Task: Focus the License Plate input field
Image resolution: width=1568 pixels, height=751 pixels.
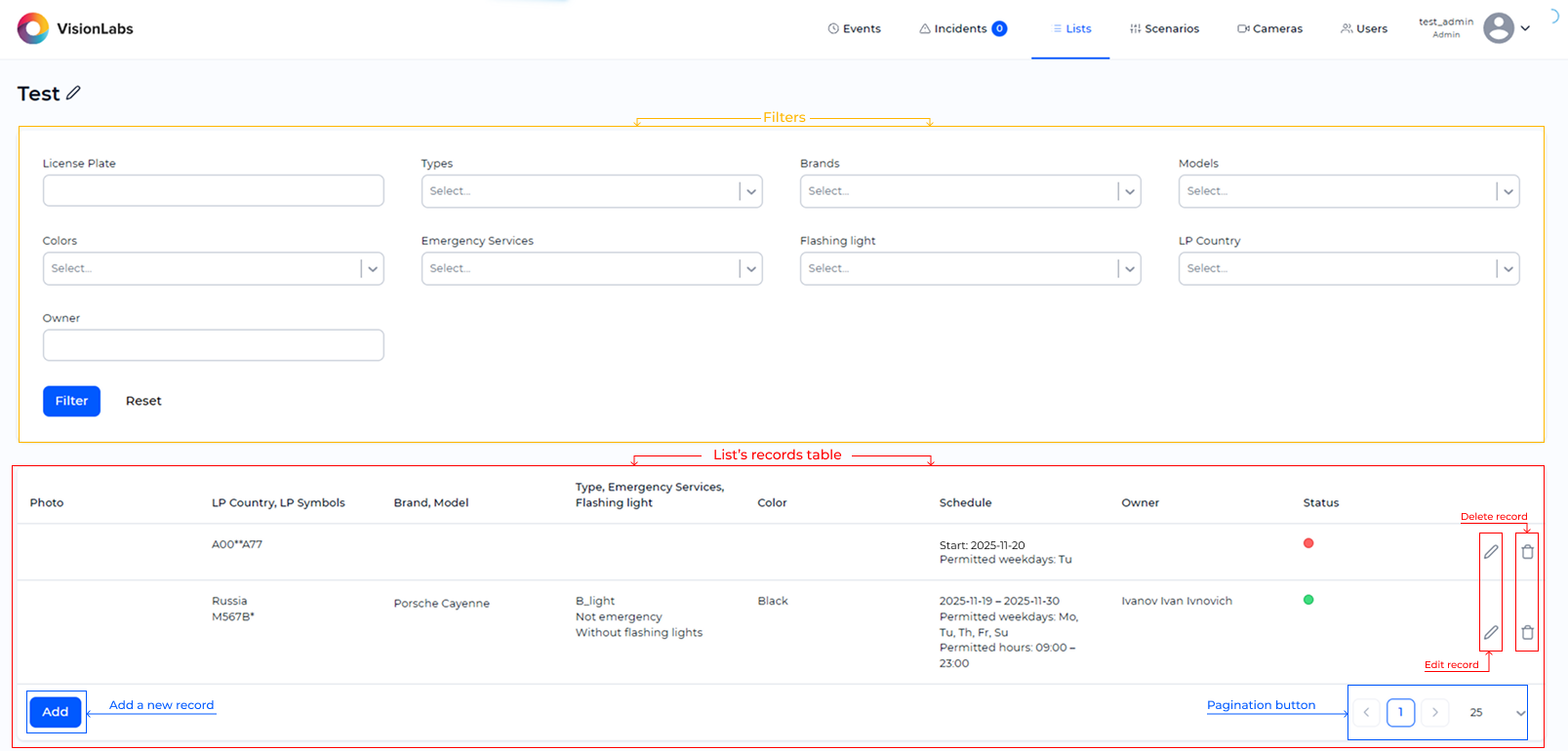Action: [x=213, y=190]
